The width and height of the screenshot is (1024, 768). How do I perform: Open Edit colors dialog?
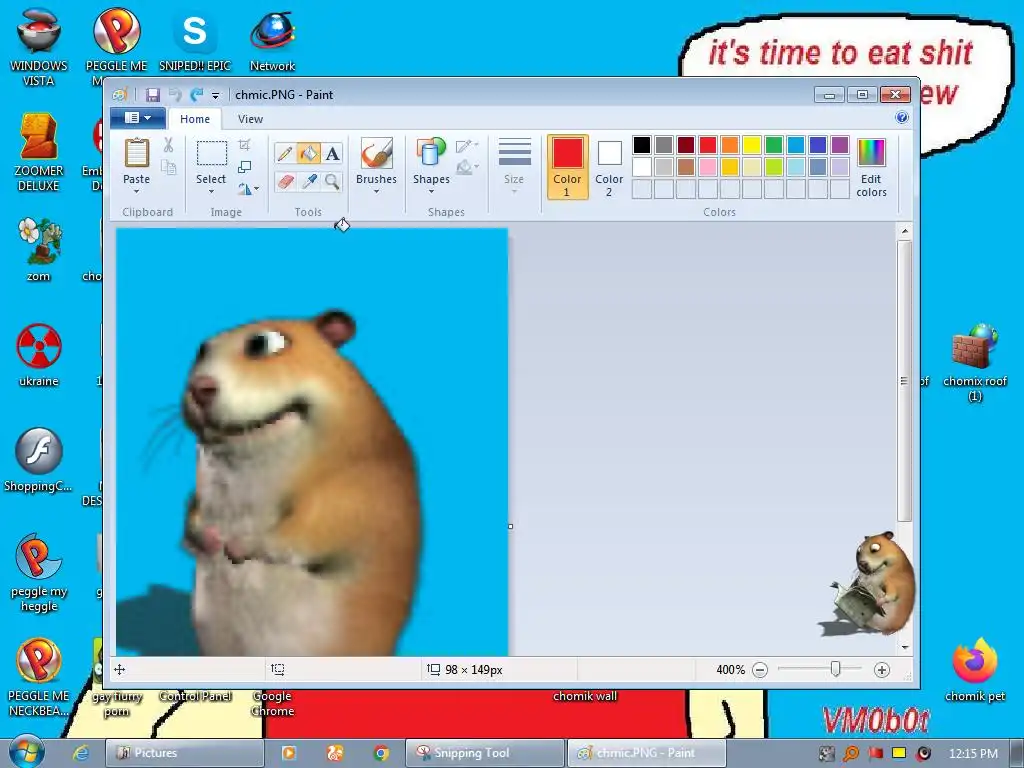(871, 167)
